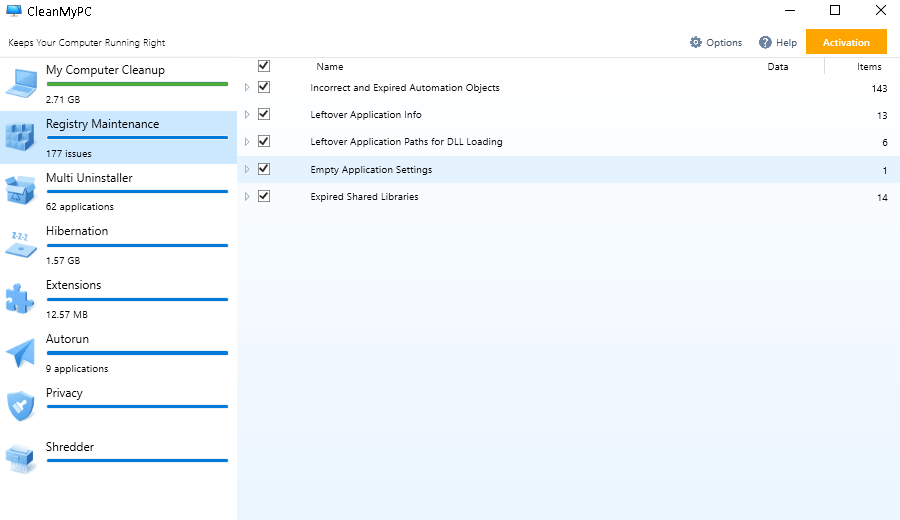
Task: Click the Multi Uninstaller box icon
Action: coord(20,190)
